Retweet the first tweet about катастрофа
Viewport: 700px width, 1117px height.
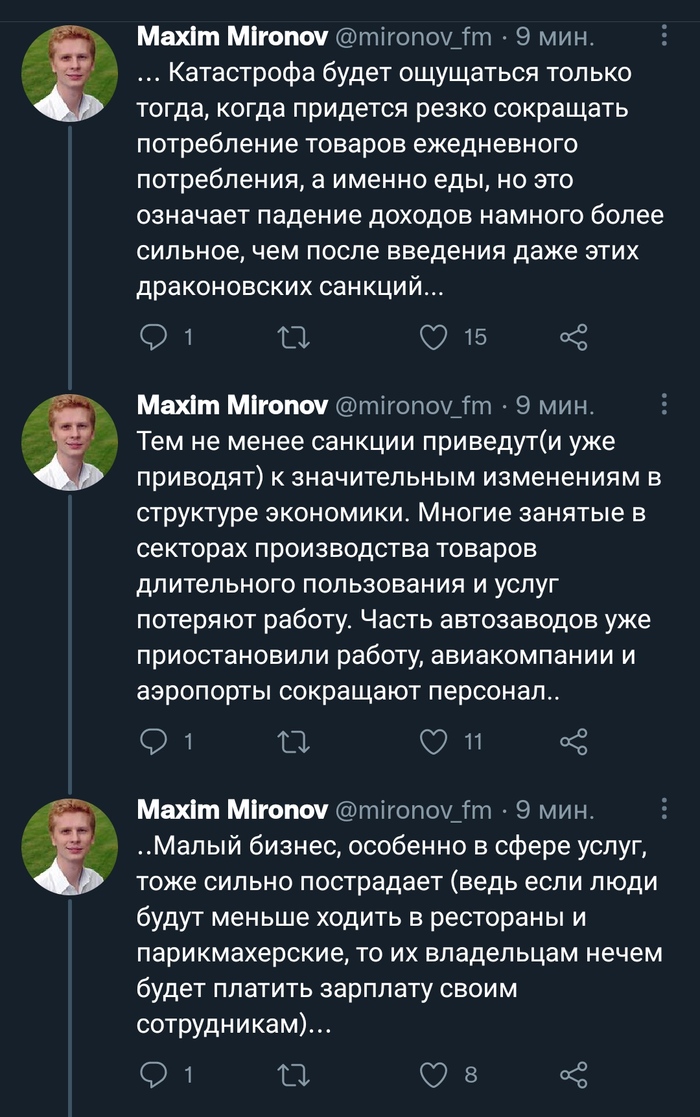point(293,337)
